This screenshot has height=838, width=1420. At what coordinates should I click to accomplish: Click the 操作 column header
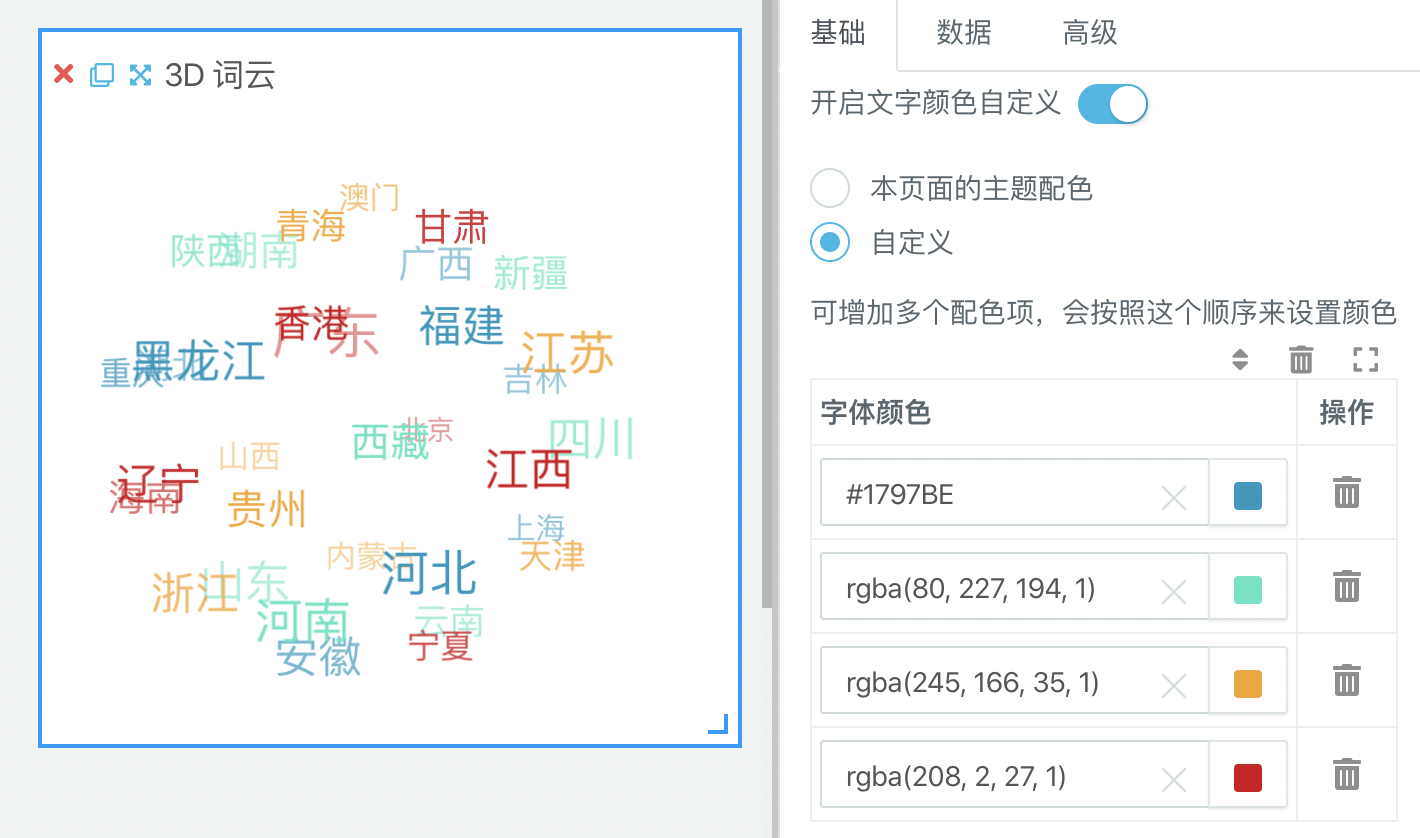point(1347,412)
